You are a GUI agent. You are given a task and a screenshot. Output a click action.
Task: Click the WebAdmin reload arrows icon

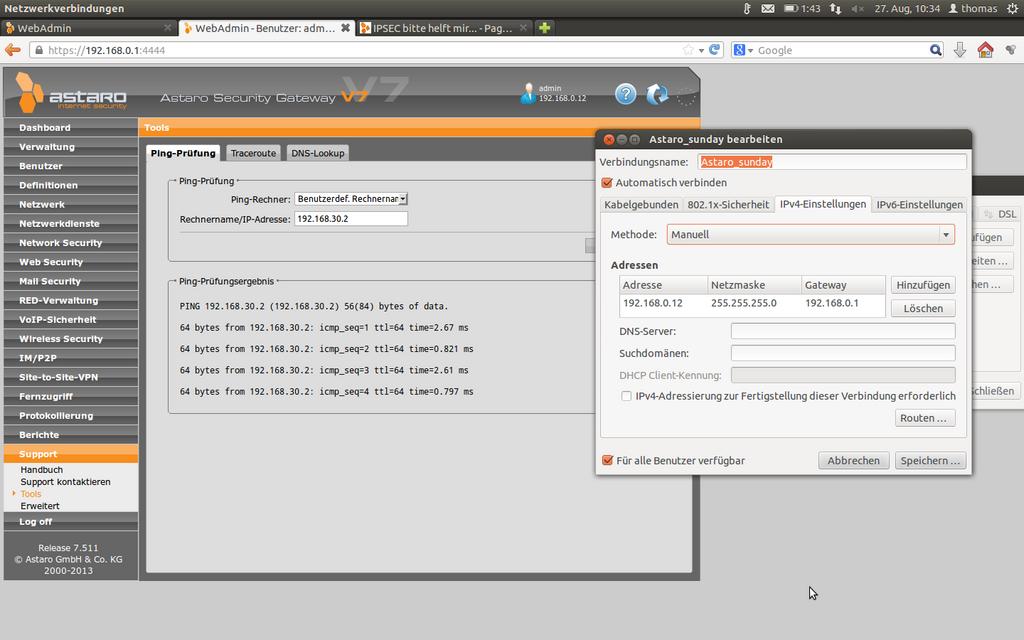(x=657, y=94)
